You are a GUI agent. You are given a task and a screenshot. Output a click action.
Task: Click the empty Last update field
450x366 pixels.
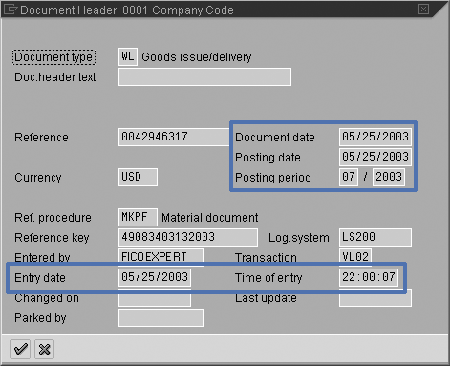point(375,298)
